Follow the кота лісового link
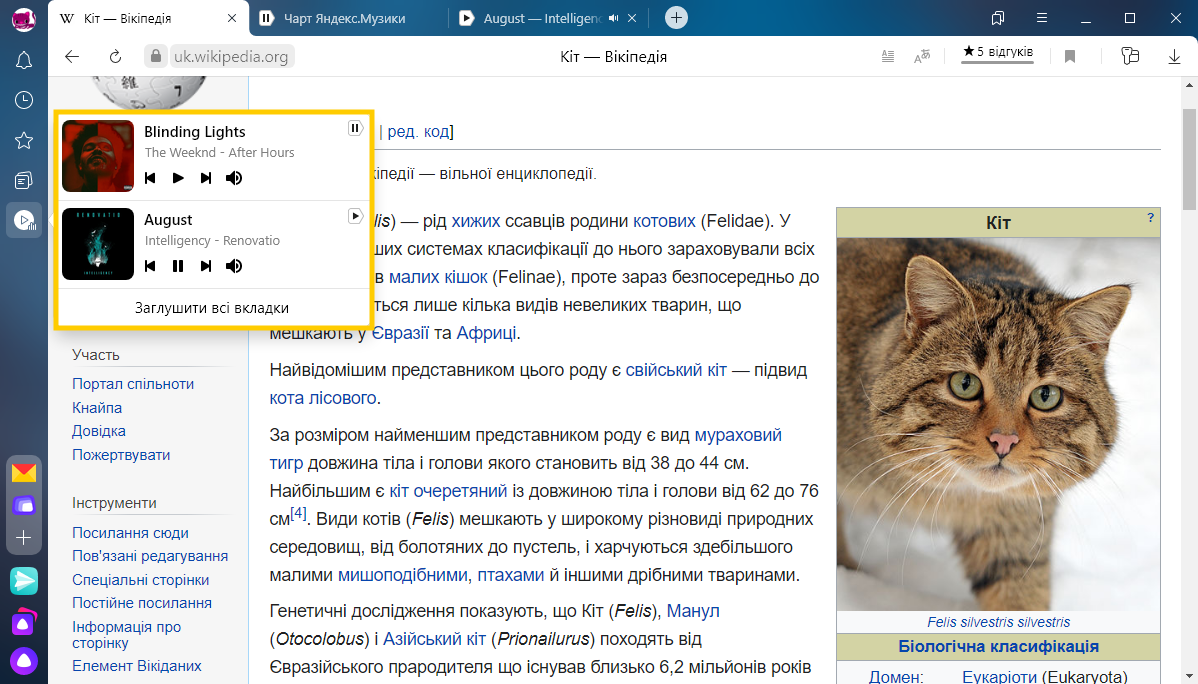 click(322, 398)
